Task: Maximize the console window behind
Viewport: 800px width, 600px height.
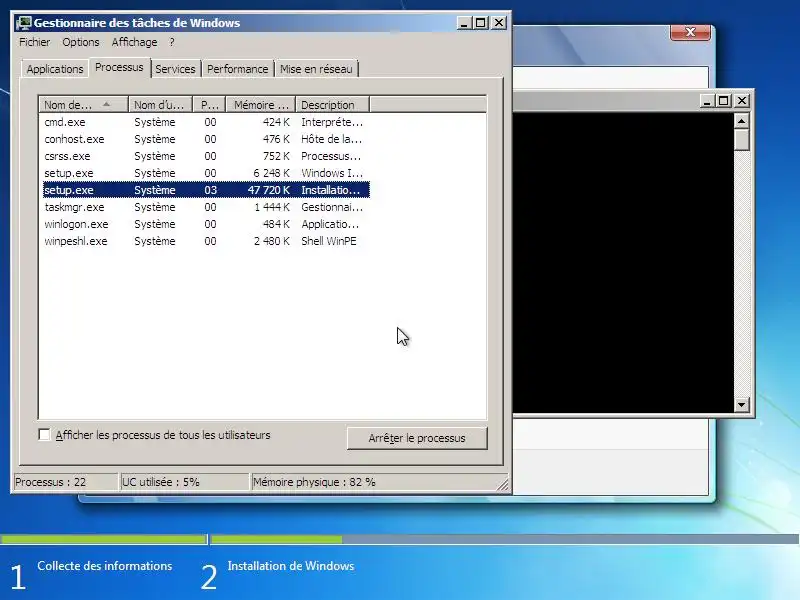Action: pyautogui.click(x=724, y=101)
